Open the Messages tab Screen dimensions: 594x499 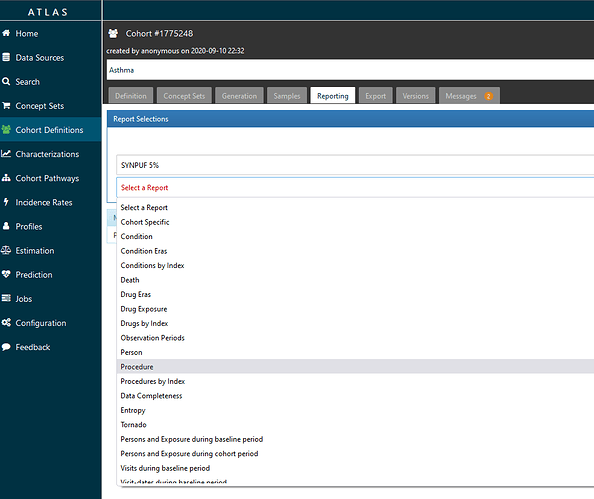(x=469, y=95)
